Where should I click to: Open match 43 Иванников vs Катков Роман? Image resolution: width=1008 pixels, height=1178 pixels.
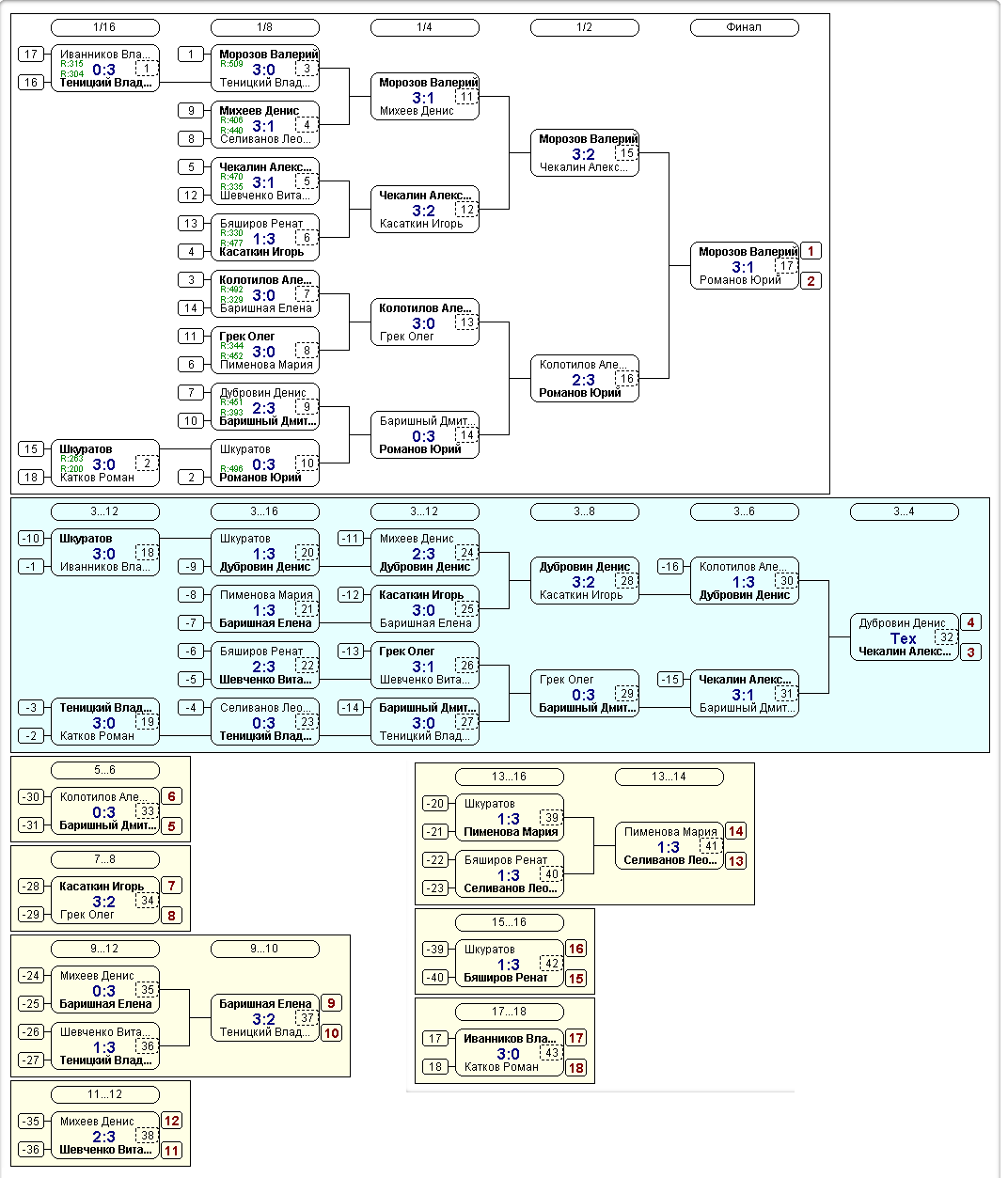509,1053
